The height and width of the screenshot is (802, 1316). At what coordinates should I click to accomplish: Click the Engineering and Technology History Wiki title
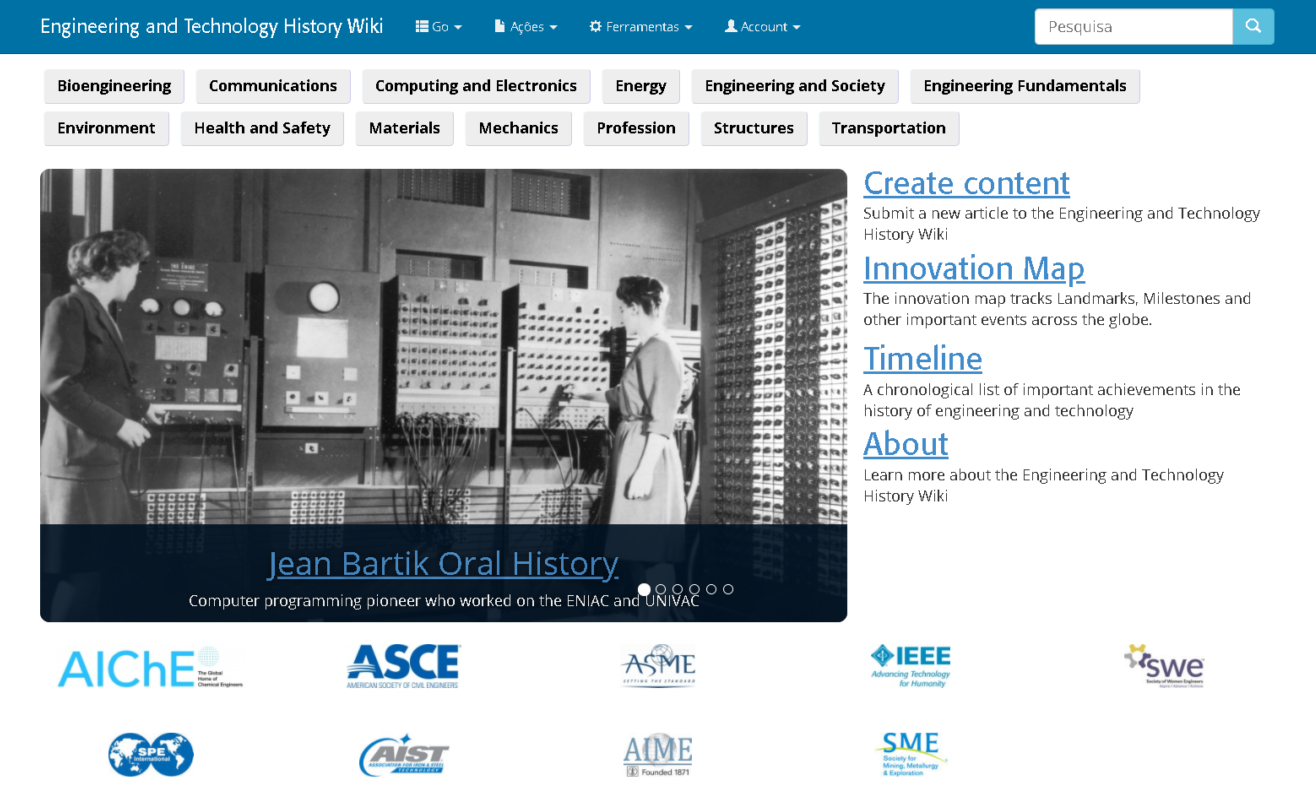click(x=212, y=26)
